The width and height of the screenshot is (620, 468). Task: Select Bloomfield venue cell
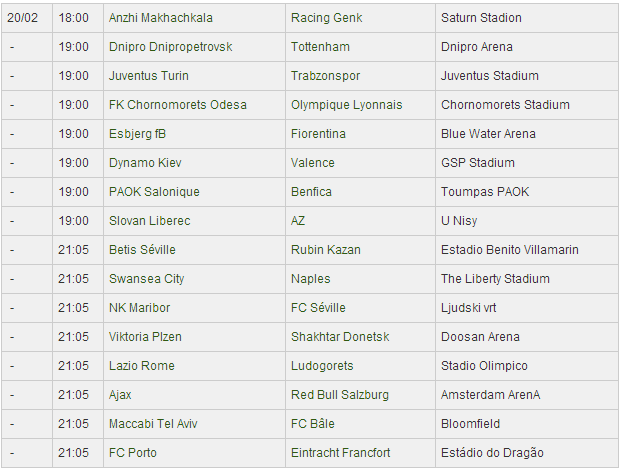pyautogui.click(x=527, y=424)
